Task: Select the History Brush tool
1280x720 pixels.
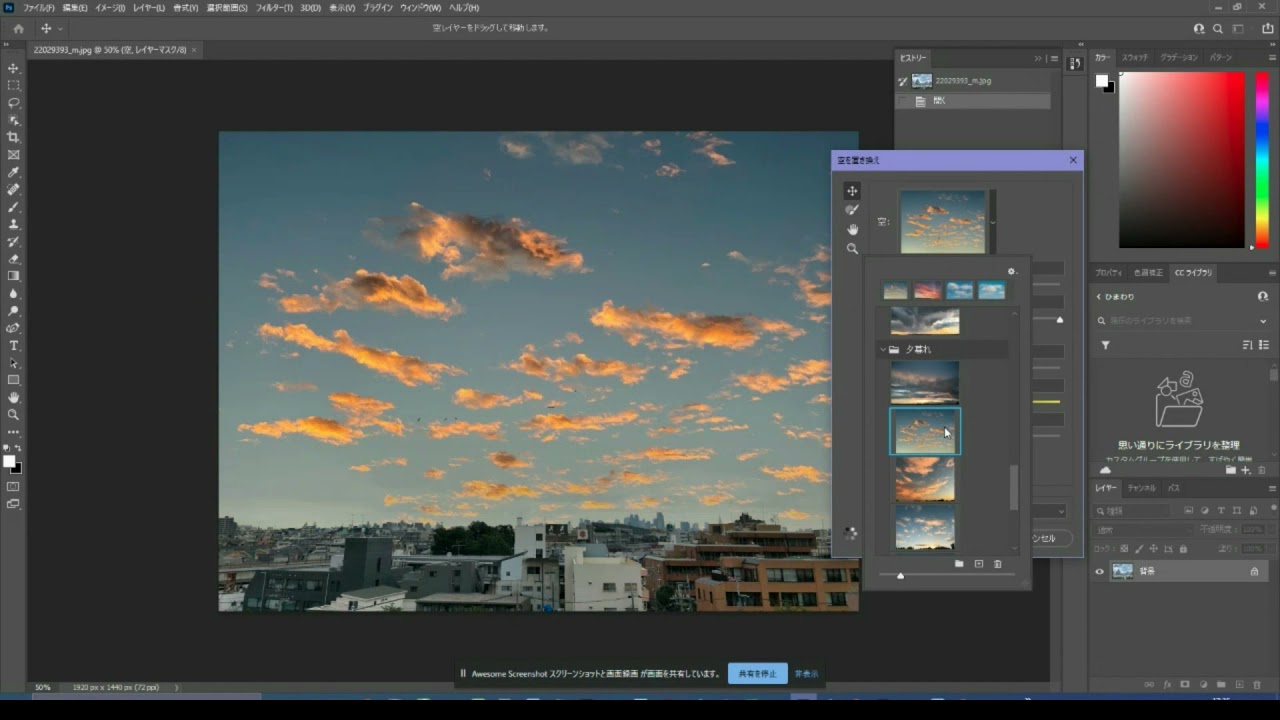Action: [13, 241]
